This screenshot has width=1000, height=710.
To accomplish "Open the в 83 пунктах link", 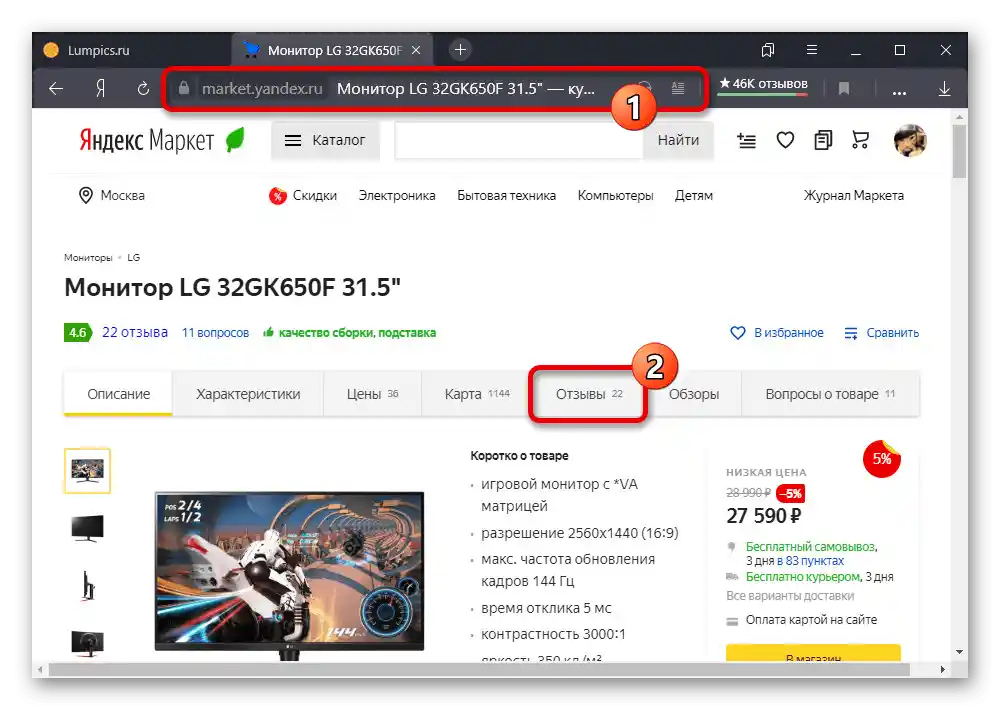I will (x=810, y=561).
